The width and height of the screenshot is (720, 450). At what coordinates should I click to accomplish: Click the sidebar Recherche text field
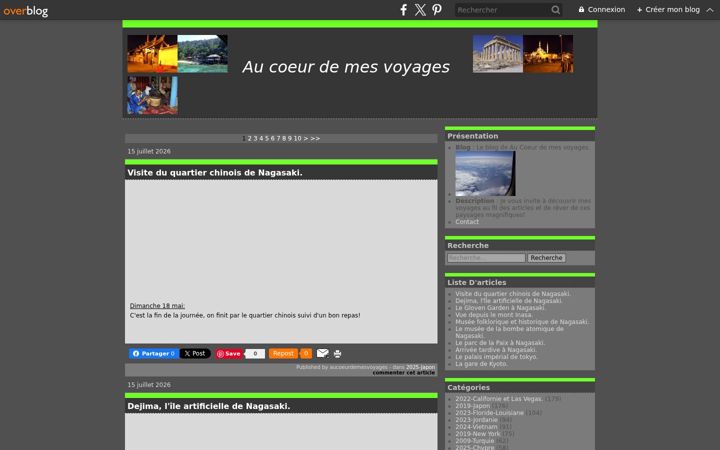[x=486, y=258]
